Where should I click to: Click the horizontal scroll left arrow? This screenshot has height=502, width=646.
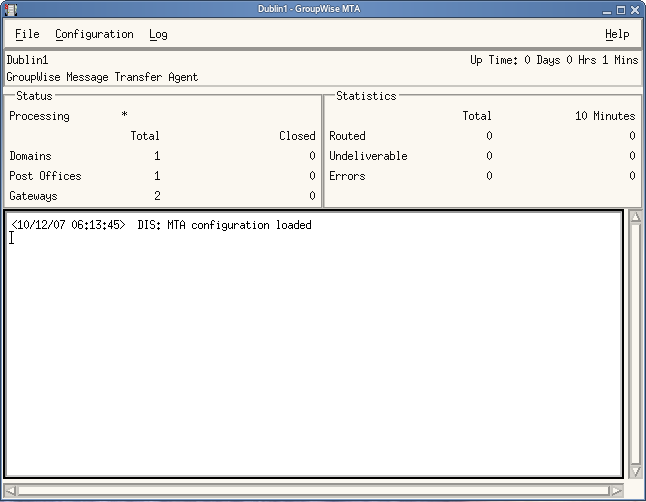coord(11,491)
